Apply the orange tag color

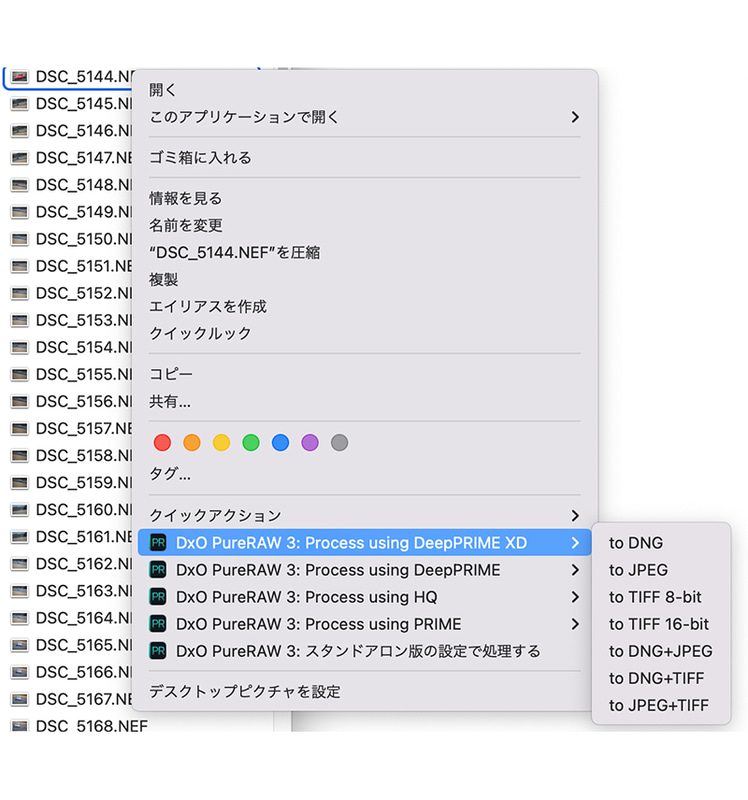192,442
